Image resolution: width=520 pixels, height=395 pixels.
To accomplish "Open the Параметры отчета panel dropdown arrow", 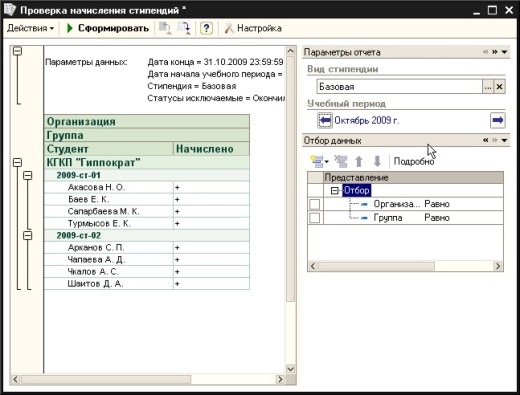I will (504, 52).
